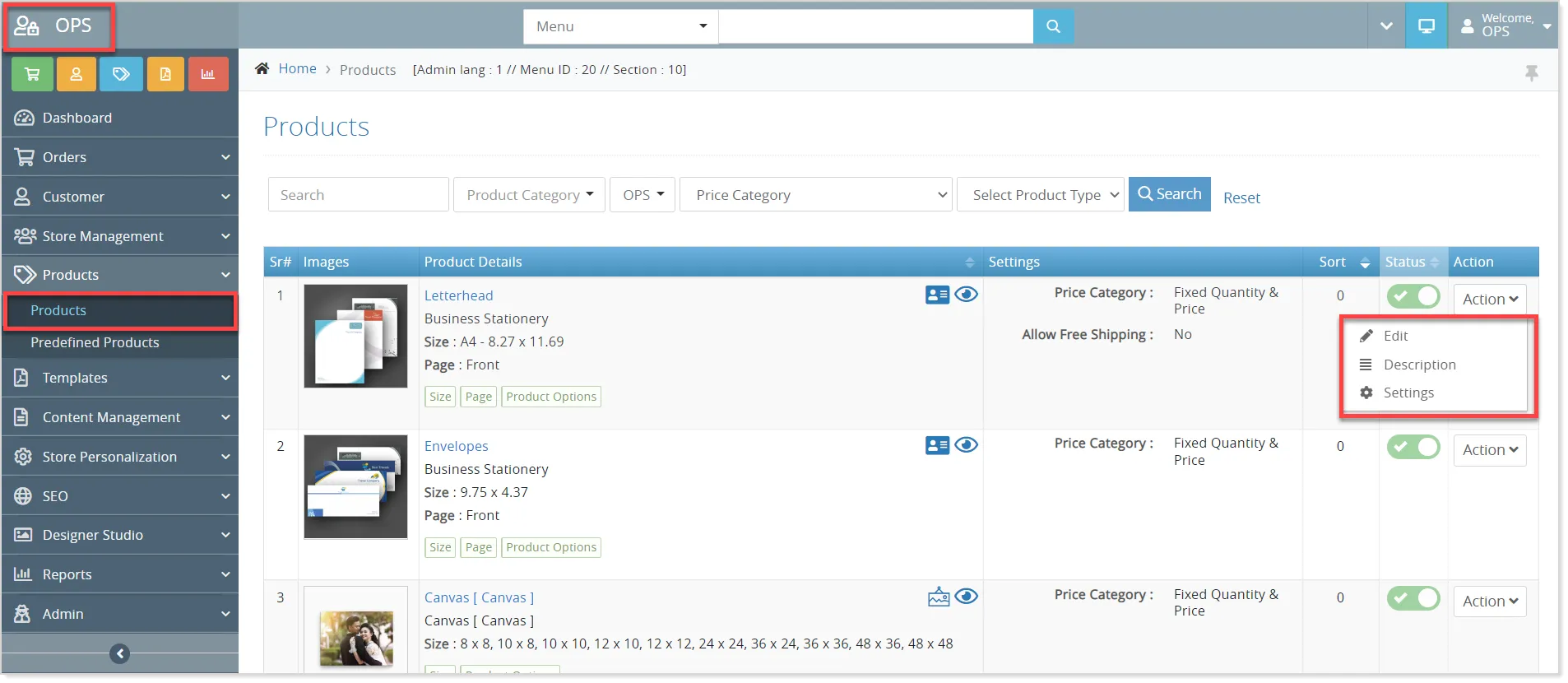Click the green shopping cart shortcut icon

33,74
